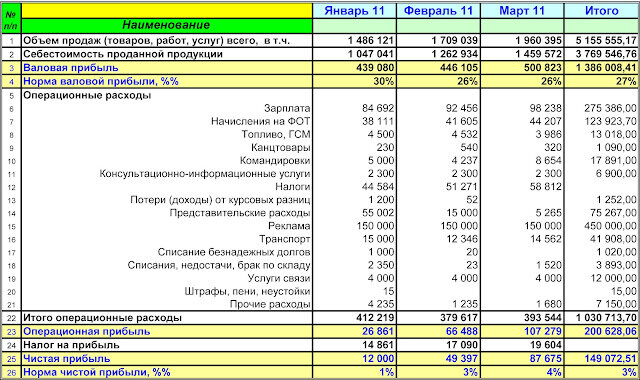Select the Январь 11 column header
Image resolution: width=640 pixels, height=380 pixels.
(x=354, y=11)
